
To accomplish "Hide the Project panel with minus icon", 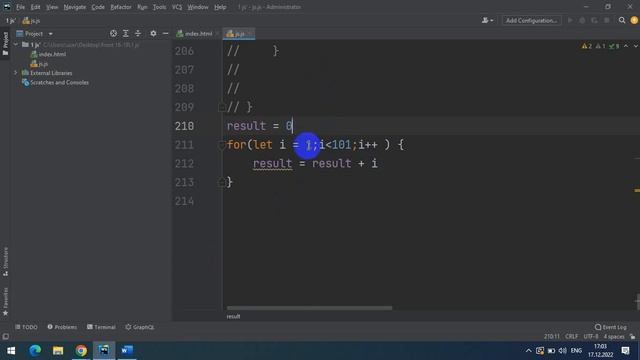I will click(165, 34).
